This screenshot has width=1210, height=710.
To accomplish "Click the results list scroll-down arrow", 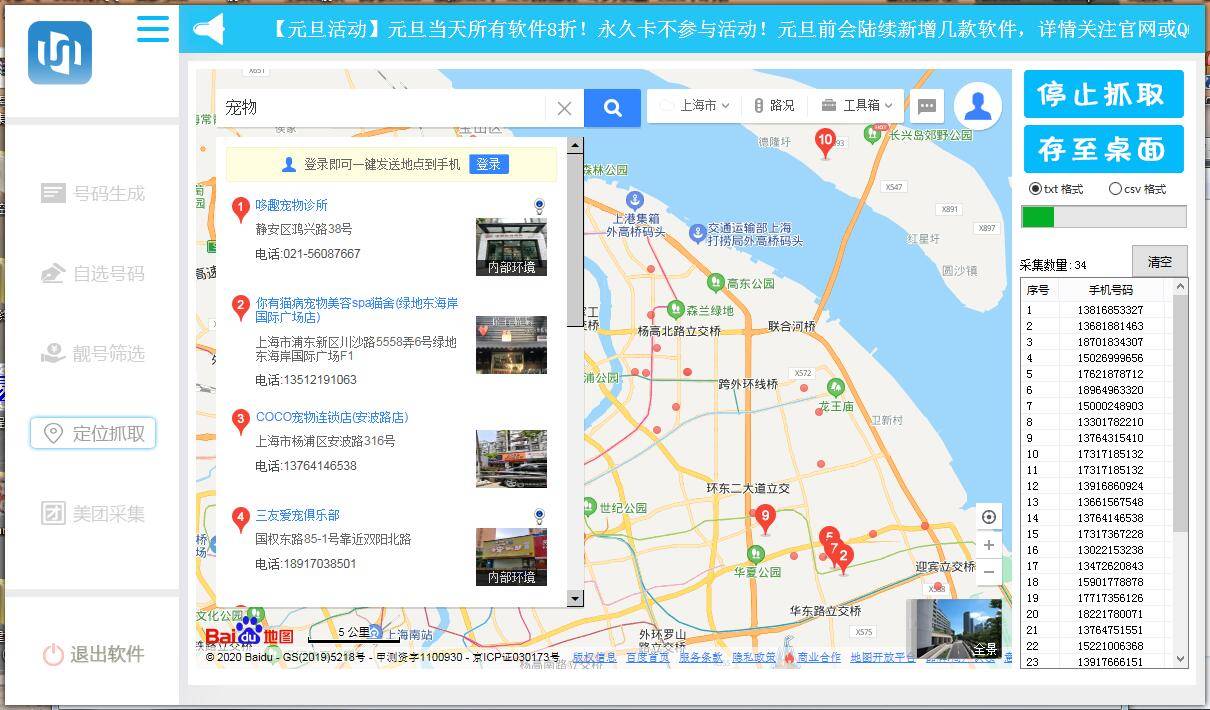I will click(574, 598).
